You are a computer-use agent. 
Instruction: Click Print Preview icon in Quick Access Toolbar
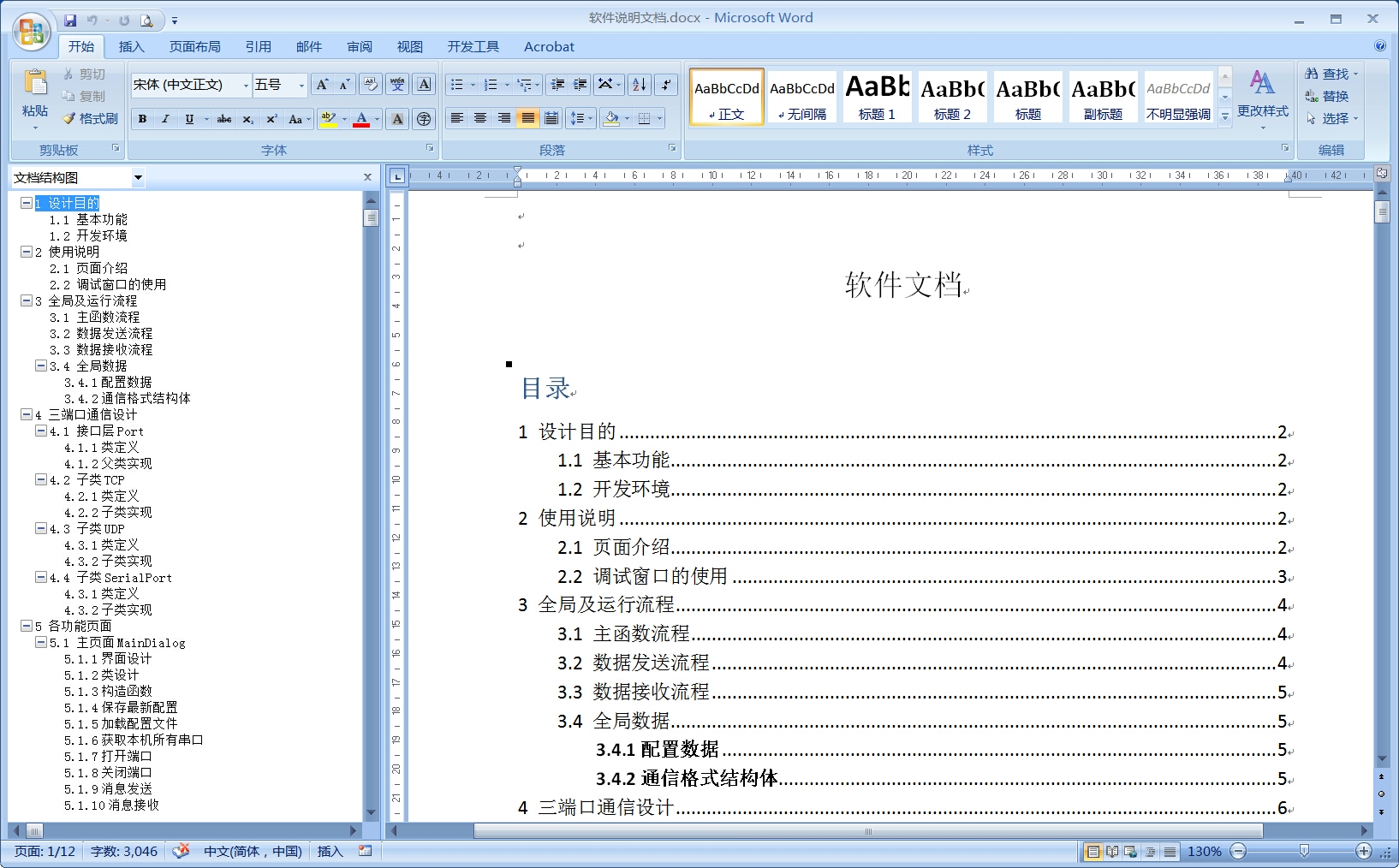coord(146,20)
